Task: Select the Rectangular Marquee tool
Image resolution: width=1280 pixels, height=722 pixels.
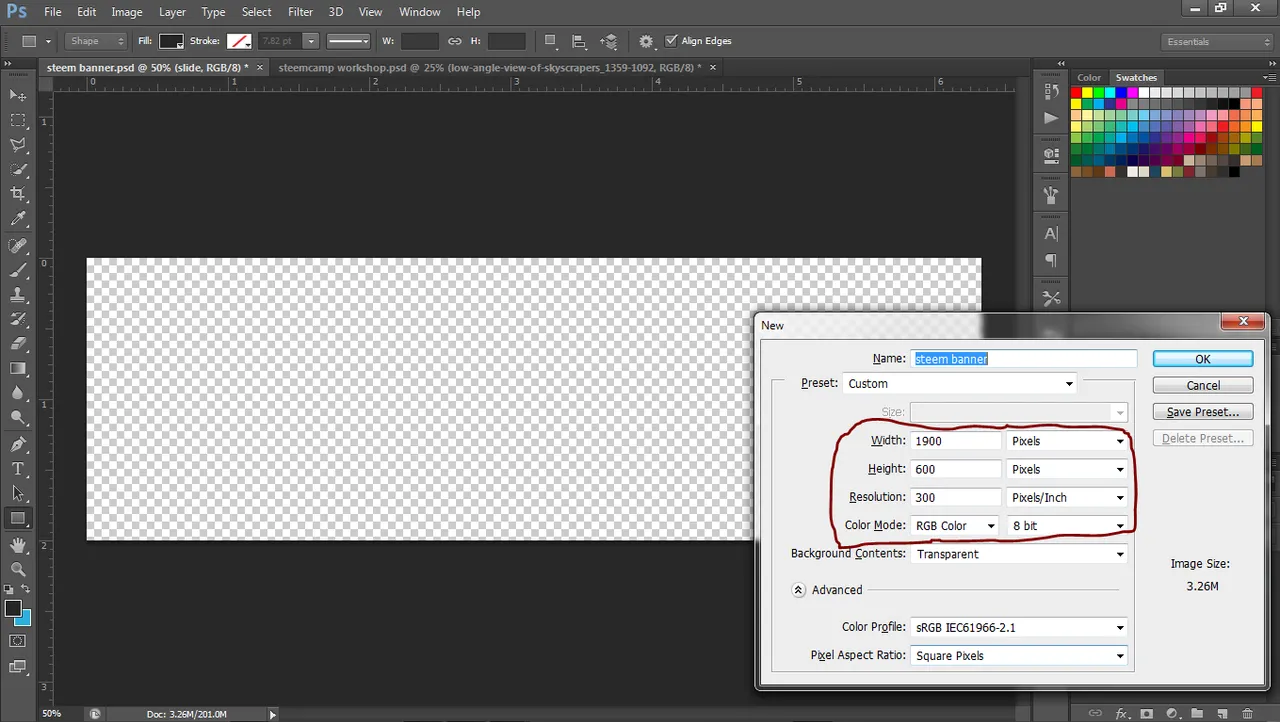Action: point(18,120)
